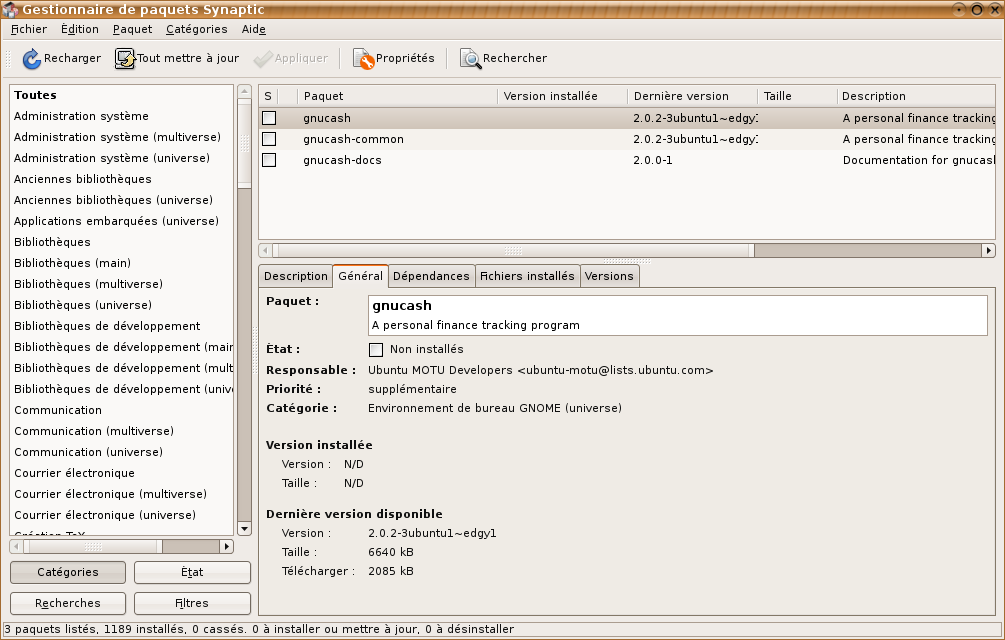Click the category list vertical scrollbar thumb
This screenshot has width=1005, height=640.
[x=244, y=144]
